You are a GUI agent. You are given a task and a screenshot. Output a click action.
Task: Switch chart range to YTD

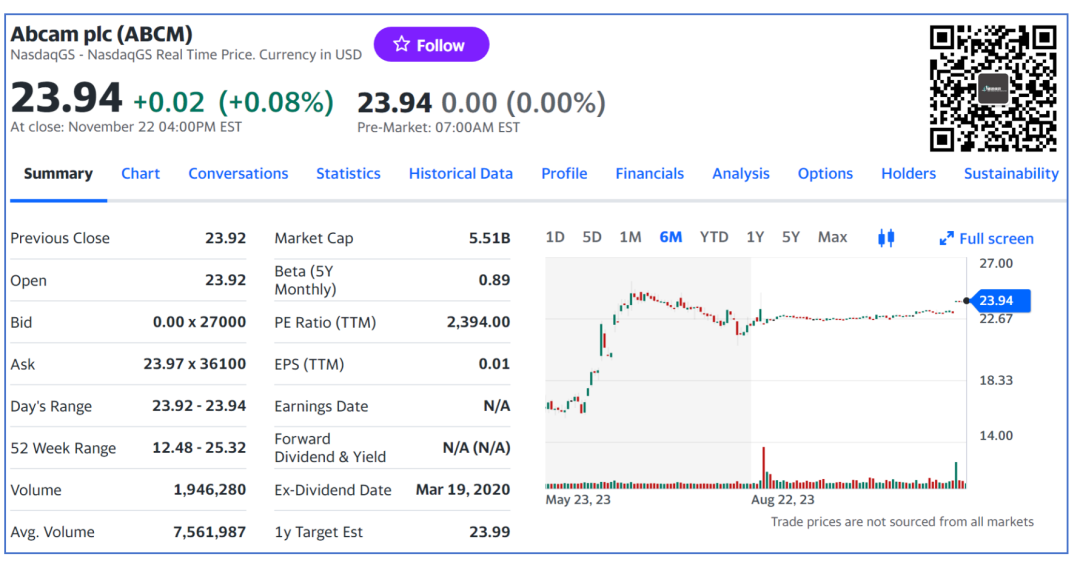(x=713, y=237)
